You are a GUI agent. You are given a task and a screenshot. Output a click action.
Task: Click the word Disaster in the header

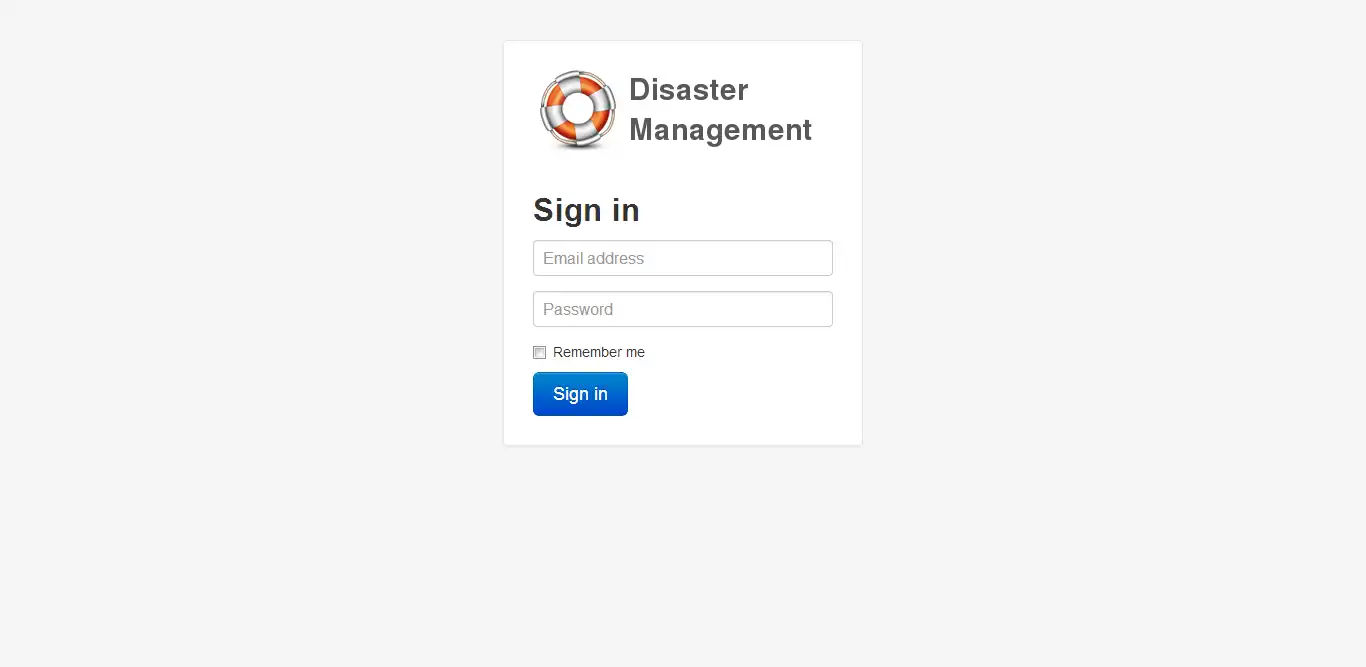688,90
